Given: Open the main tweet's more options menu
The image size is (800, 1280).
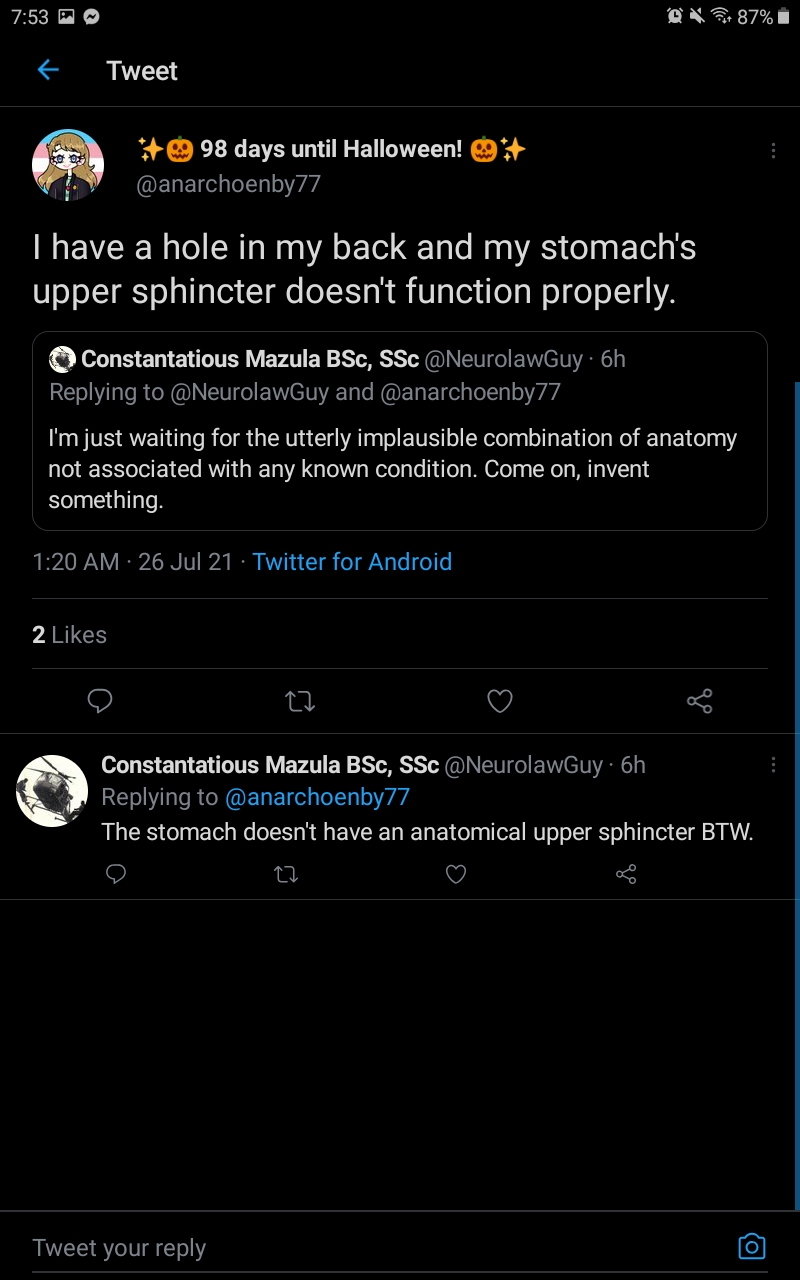Looking at the screenshot, I should click(773, 151).
